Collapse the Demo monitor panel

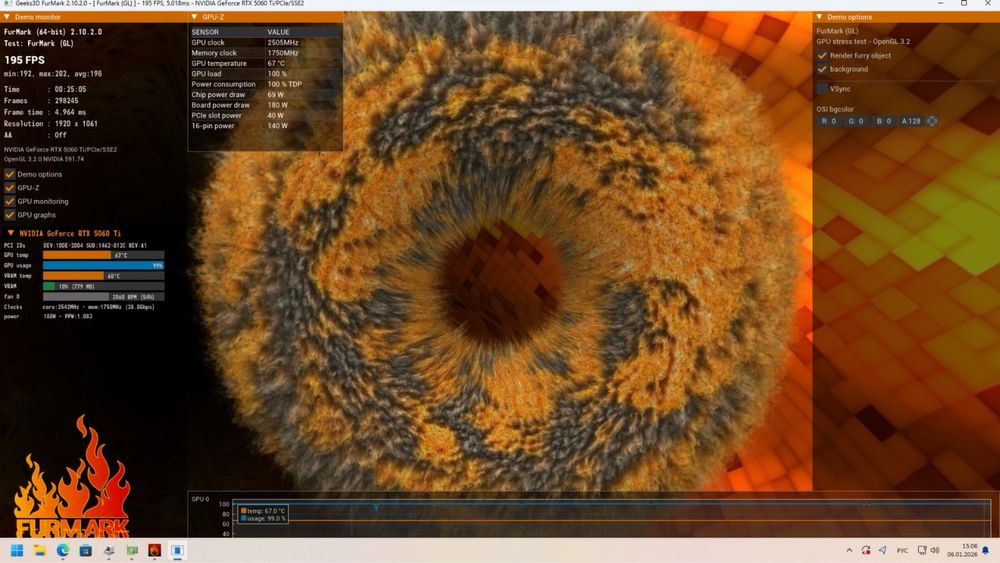click(x=7, y=17)
